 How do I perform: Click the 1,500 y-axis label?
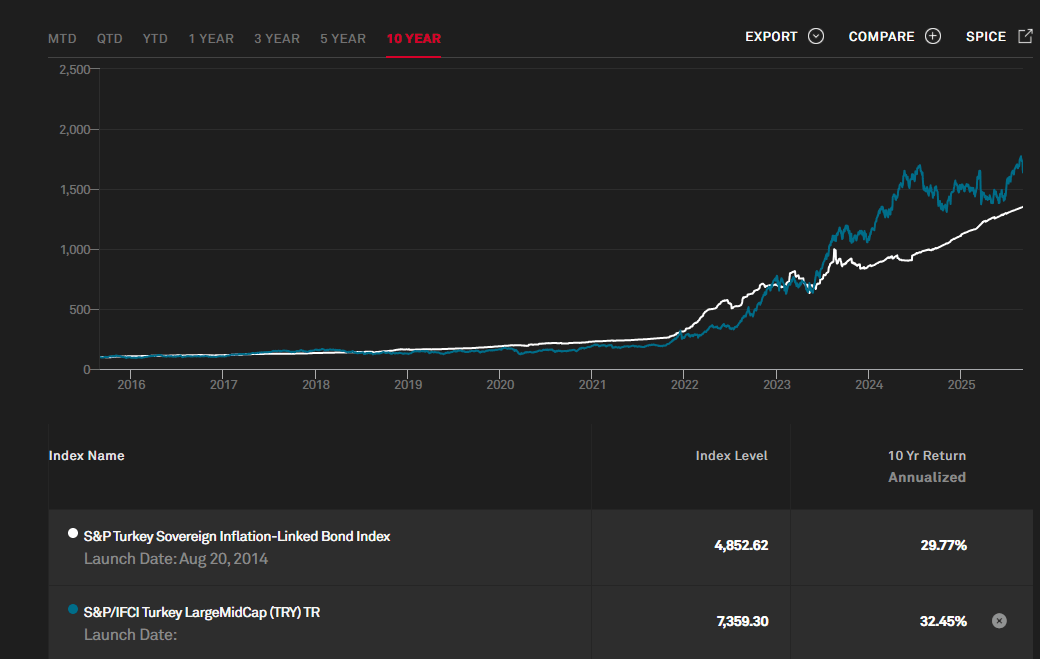[75, 190]
